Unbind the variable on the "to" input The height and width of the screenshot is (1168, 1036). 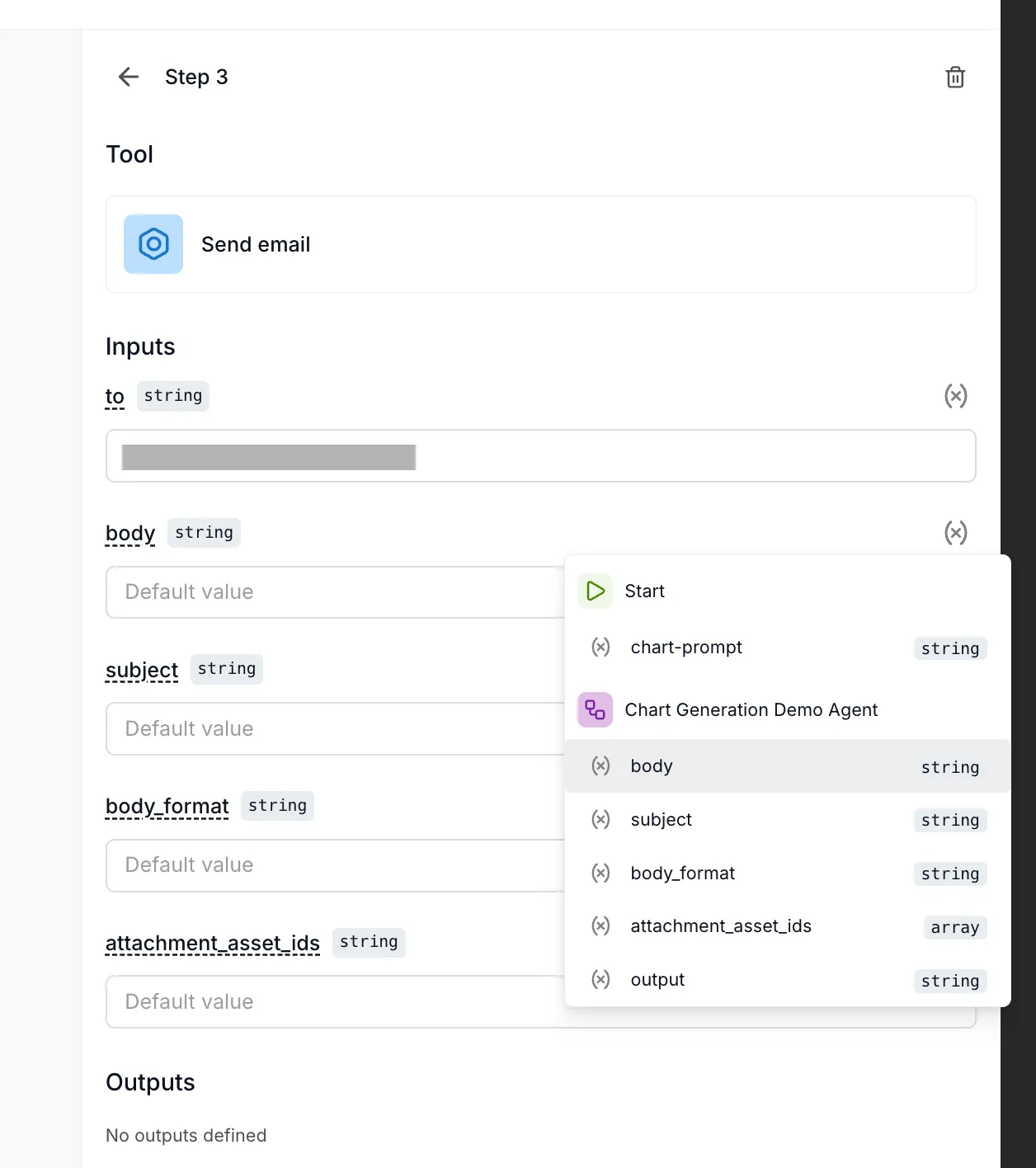[x=956, y=396]
